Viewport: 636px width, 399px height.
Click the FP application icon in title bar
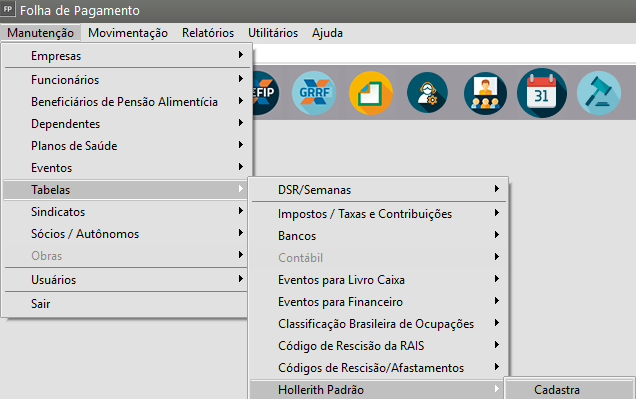[x=7, y=9]
